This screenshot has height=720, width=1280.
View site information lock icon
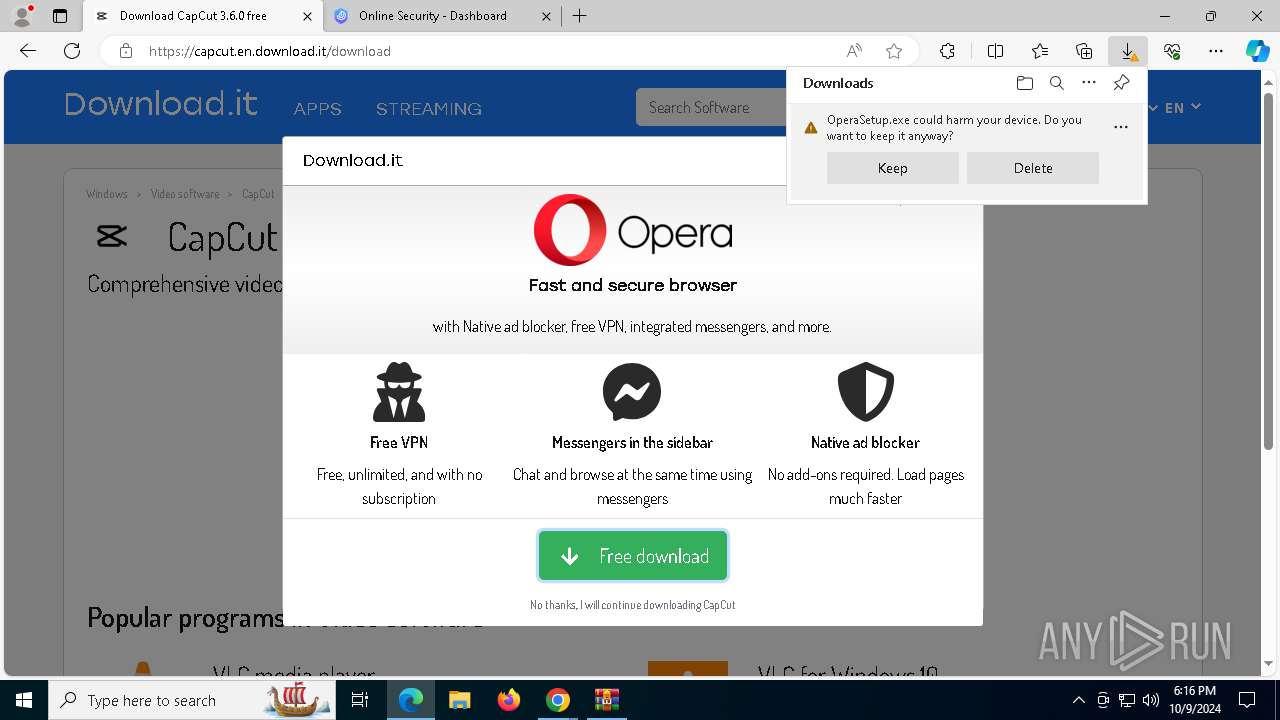(126, 51)
